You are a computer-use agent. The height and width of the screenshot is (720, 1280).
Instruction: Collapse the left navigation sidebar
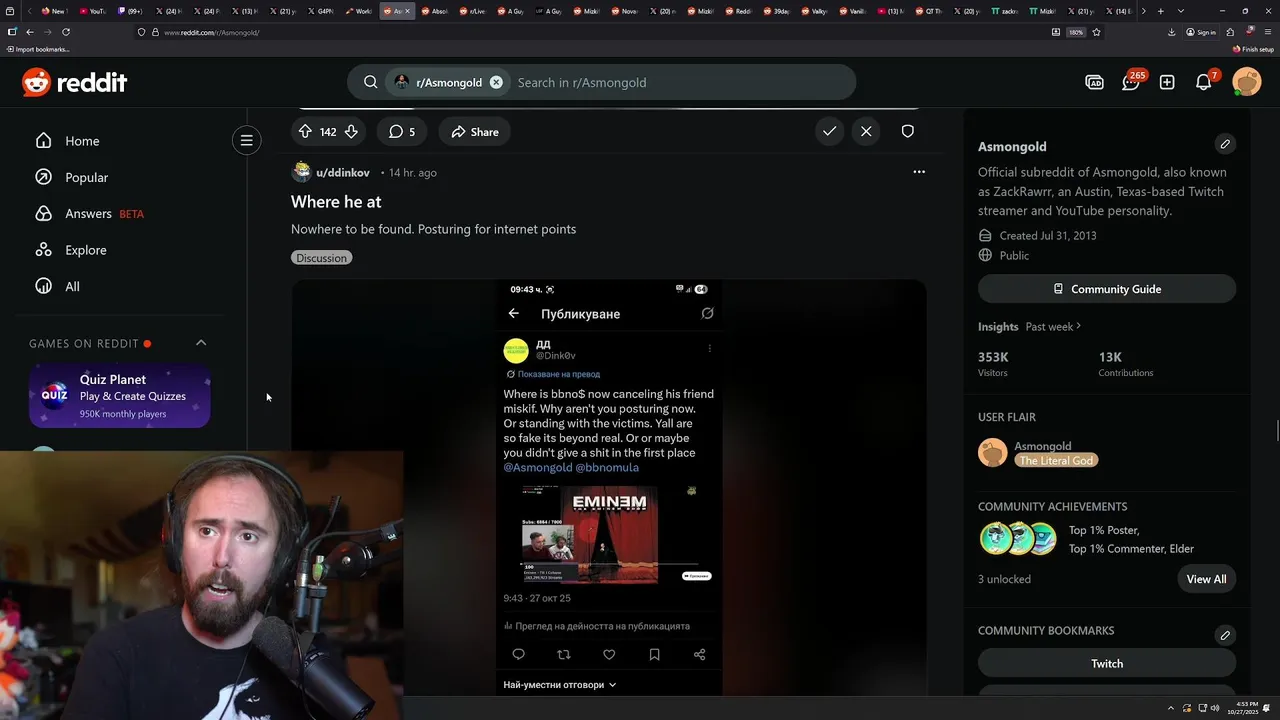point(246,140)
